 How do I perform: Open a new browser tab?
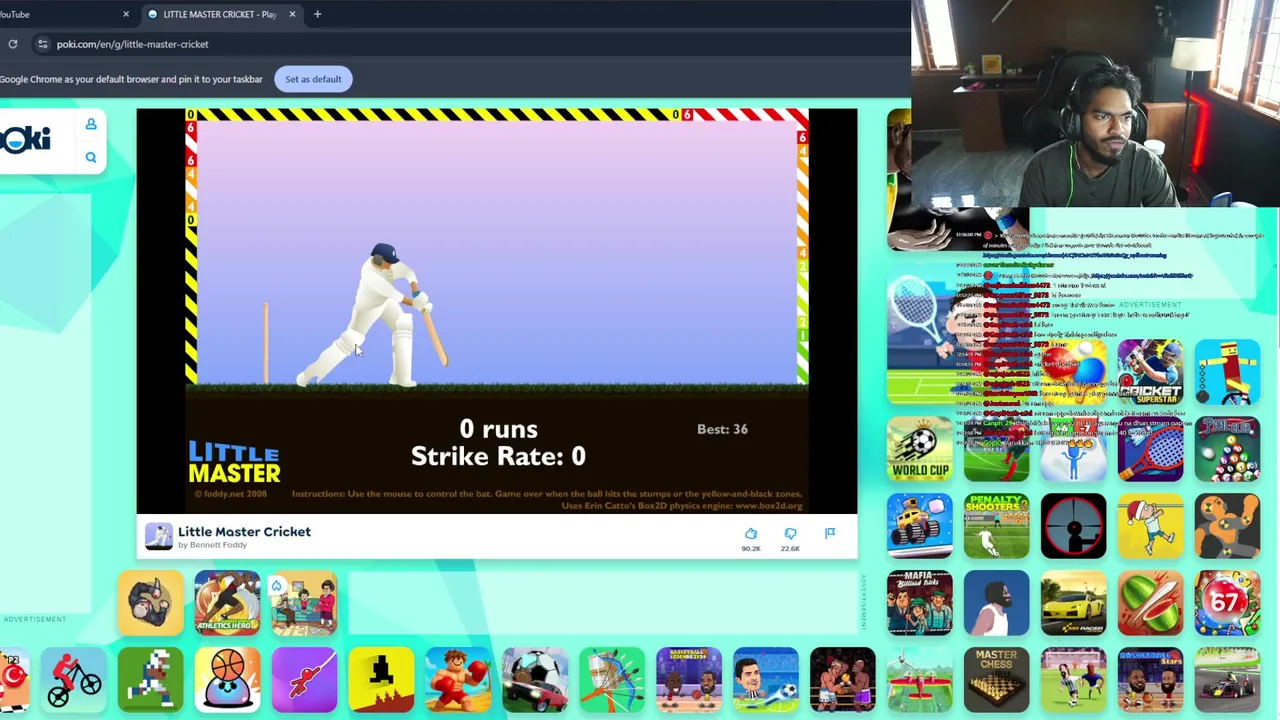point(317,14)
